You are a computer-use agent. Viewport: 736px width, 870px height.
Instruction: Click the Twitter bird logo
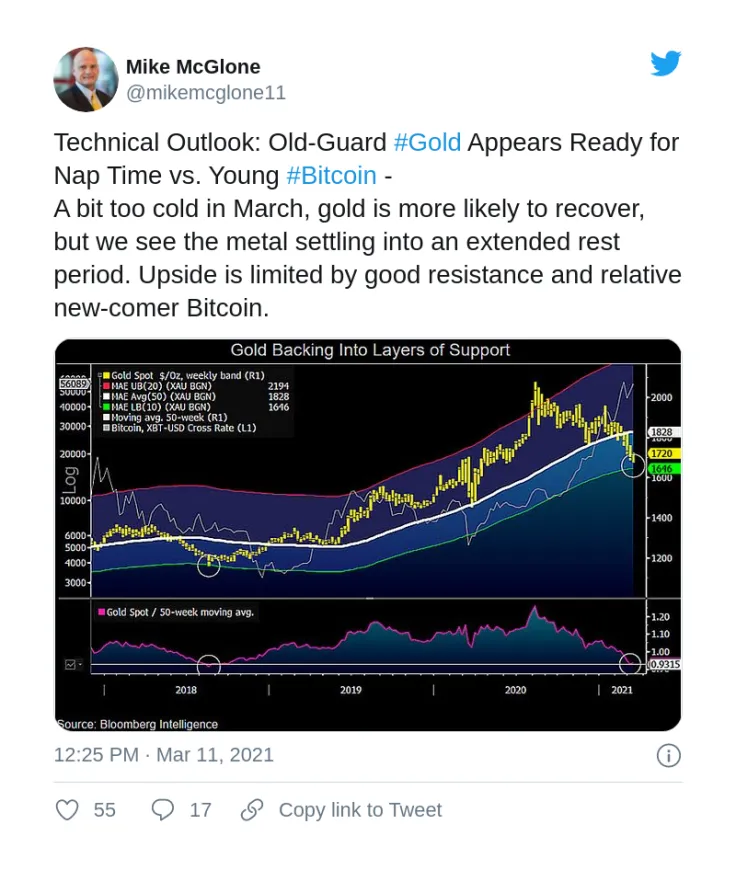click(665, 63)
